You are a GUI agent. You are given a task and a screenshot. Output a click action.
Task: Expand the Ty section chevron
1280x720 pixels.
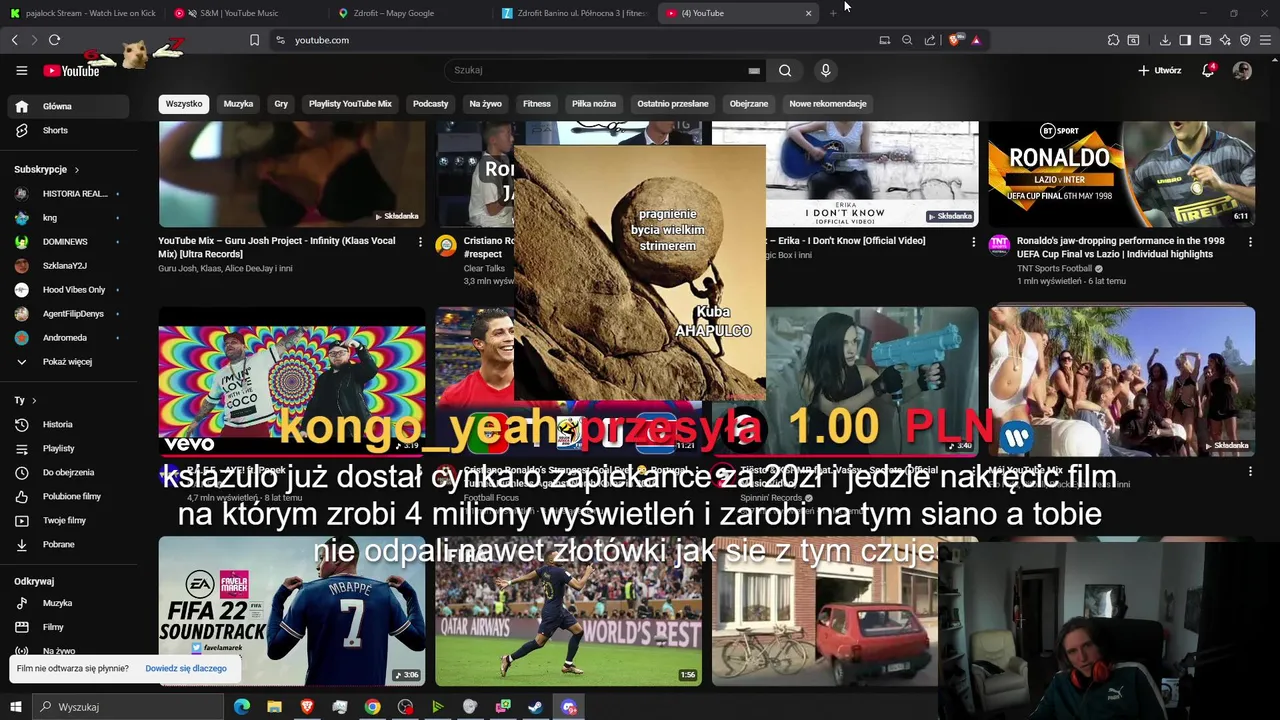coord(33,400)
